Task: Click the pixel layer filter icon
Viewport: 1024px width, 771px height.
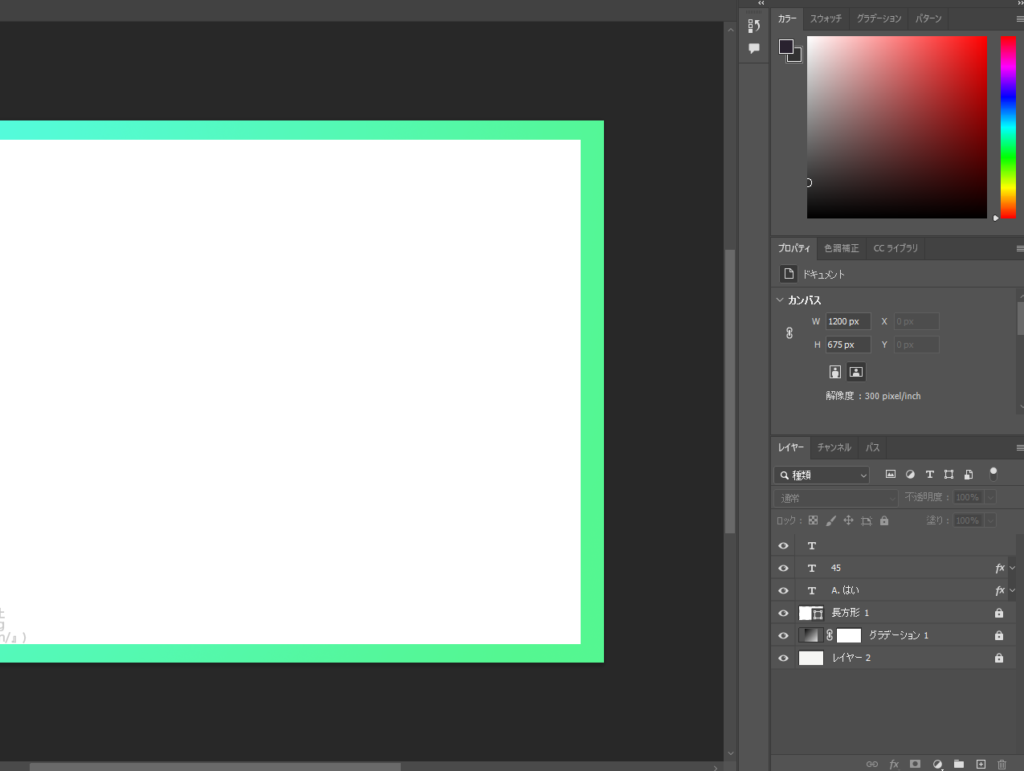Action: click(890, 474)
